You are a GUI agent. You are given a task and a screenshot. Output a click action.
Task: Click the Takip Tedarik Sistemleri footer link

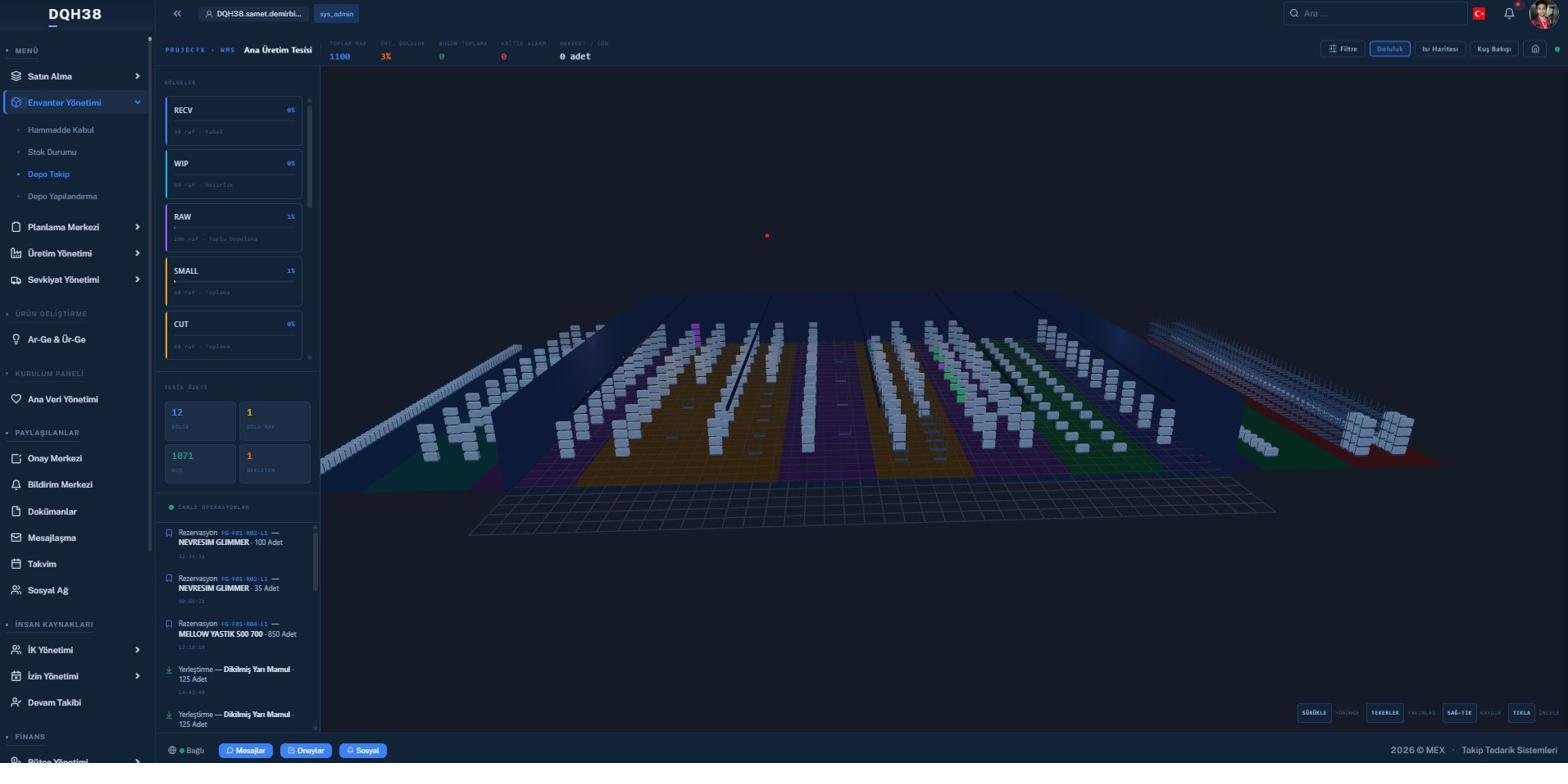click(x=1509, y=750)
